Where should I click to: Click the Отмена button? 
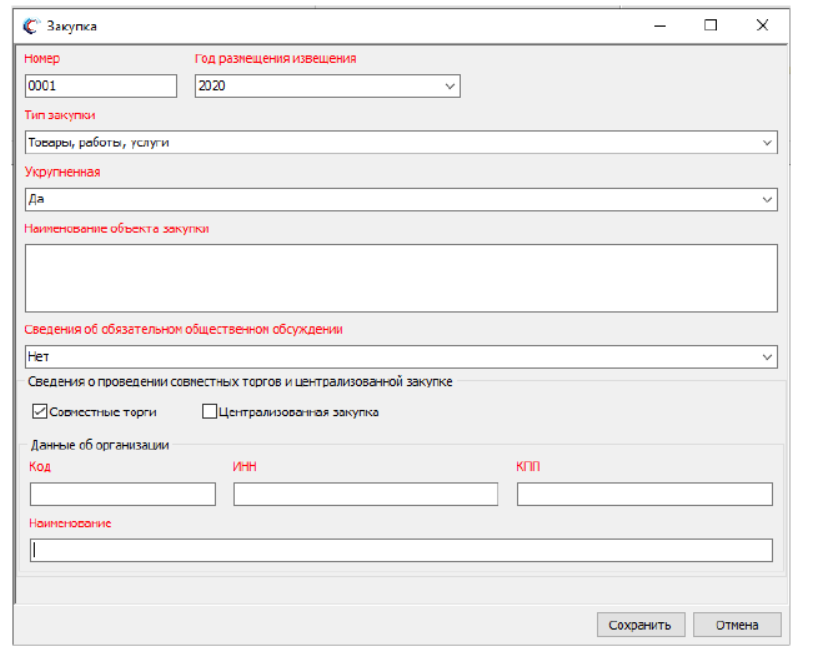[736, 625]
